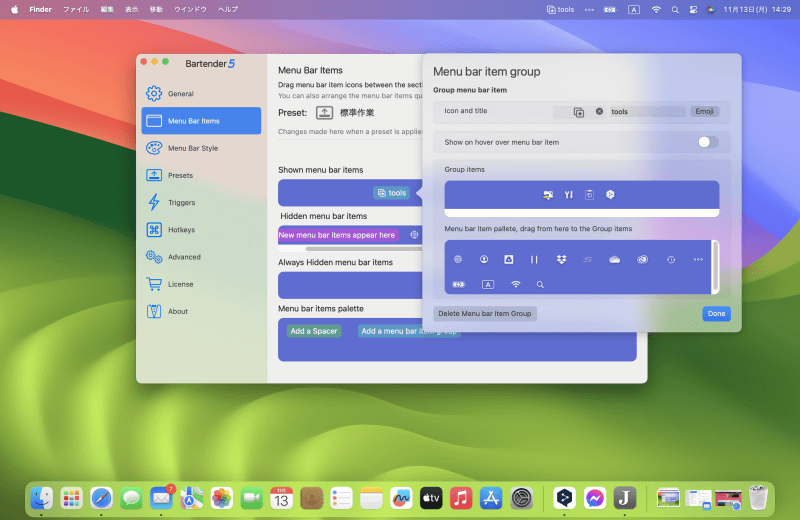Click the input source A icon in pallete

coord(488,284)
